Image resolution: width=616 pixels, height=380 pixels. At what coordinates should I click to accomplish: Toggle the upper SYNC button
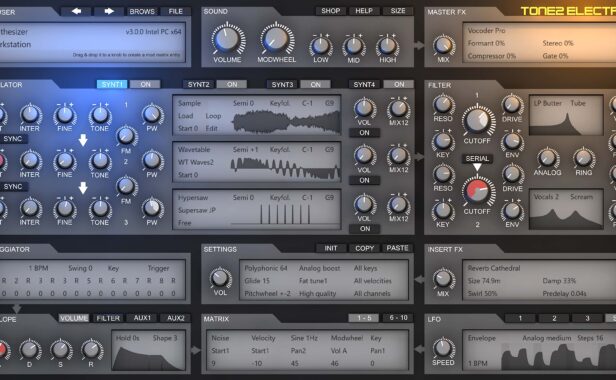tap(13, 139)
